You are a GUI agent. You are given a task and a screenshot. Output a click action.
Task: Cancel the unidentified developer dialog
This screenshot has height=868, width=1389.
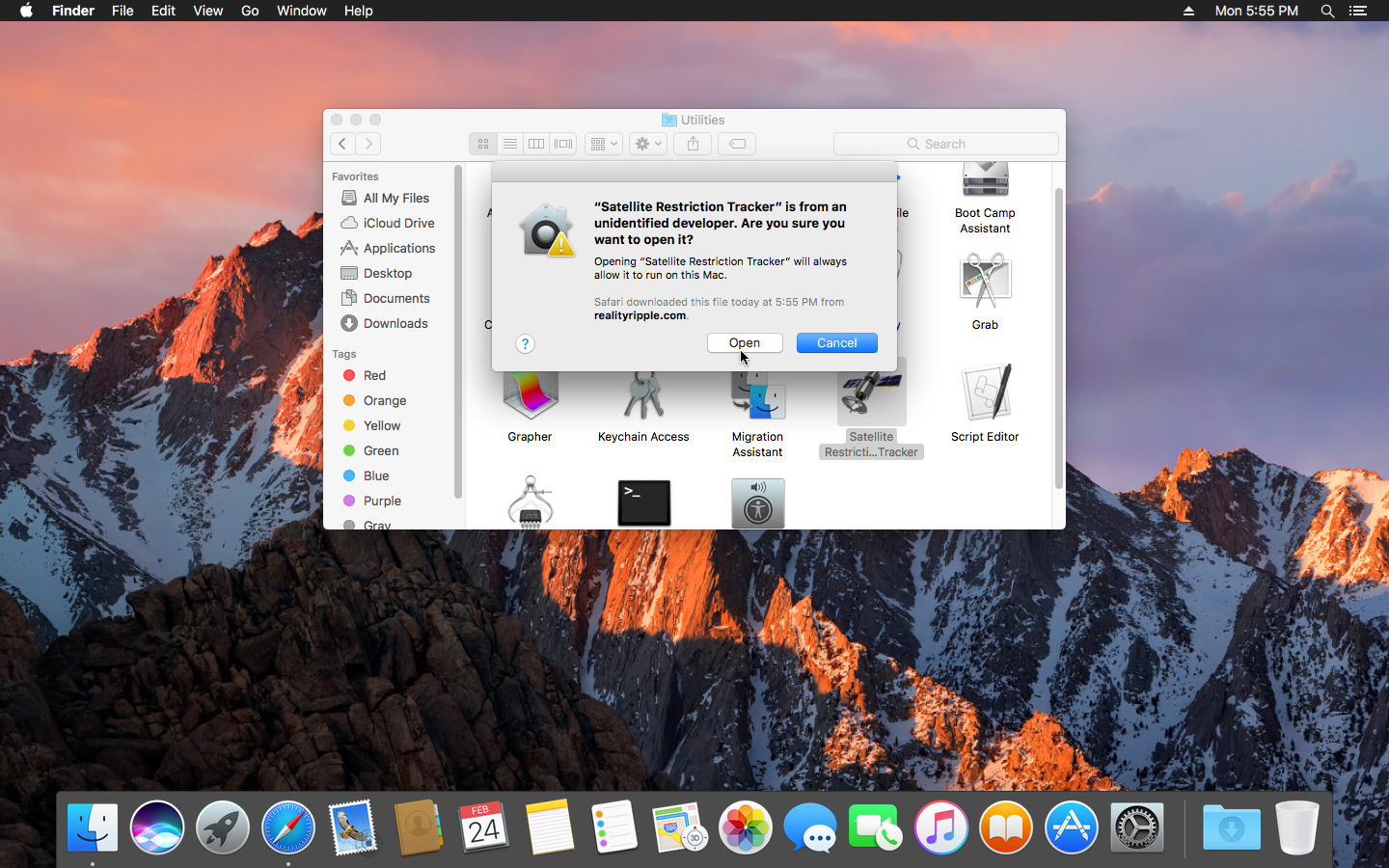pyautogui.click(x=835, y=342)
